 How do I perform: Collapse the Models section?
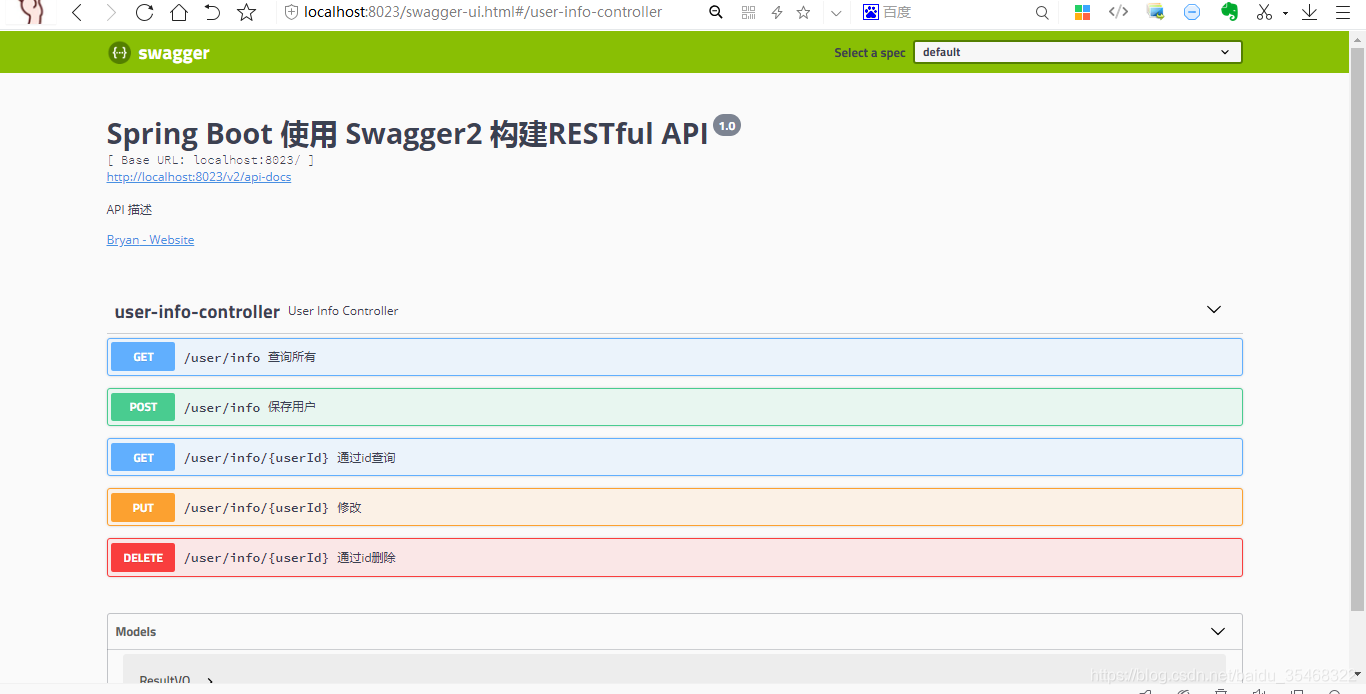coord(1218,631)
